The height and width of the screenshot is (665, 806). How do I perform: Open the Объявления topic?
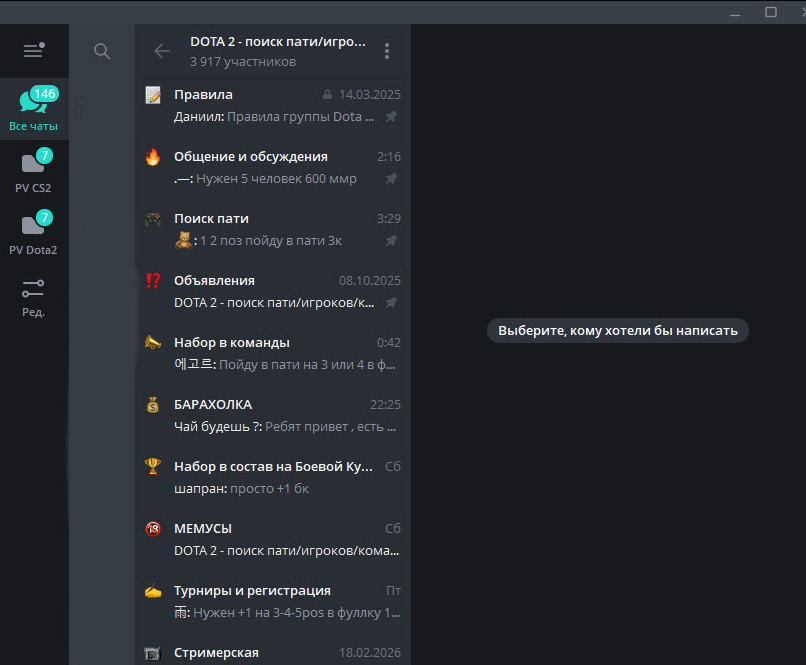click(x=272, y=291)
